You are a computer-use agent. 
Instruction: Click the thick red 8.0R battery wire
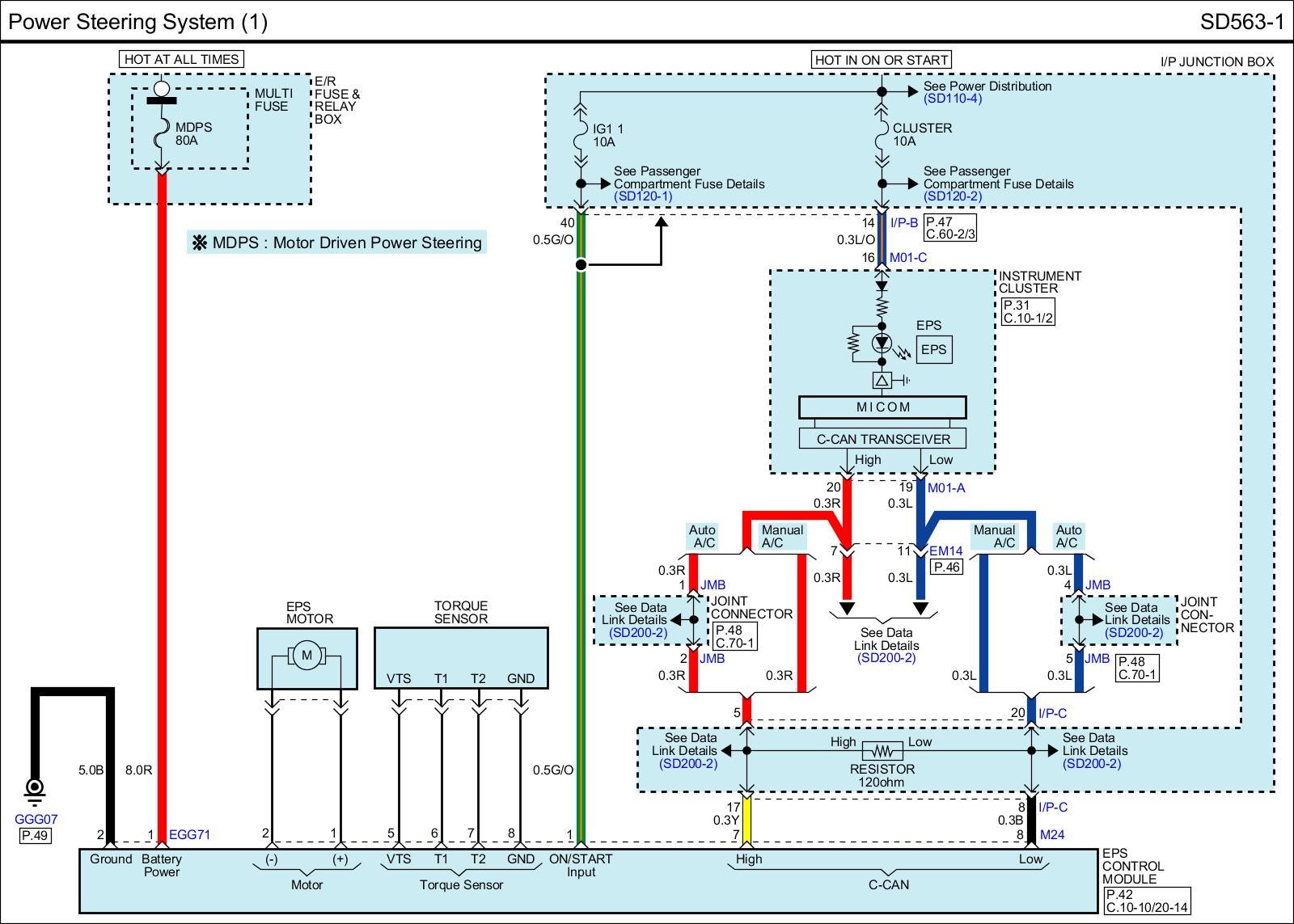pos(162,485)
